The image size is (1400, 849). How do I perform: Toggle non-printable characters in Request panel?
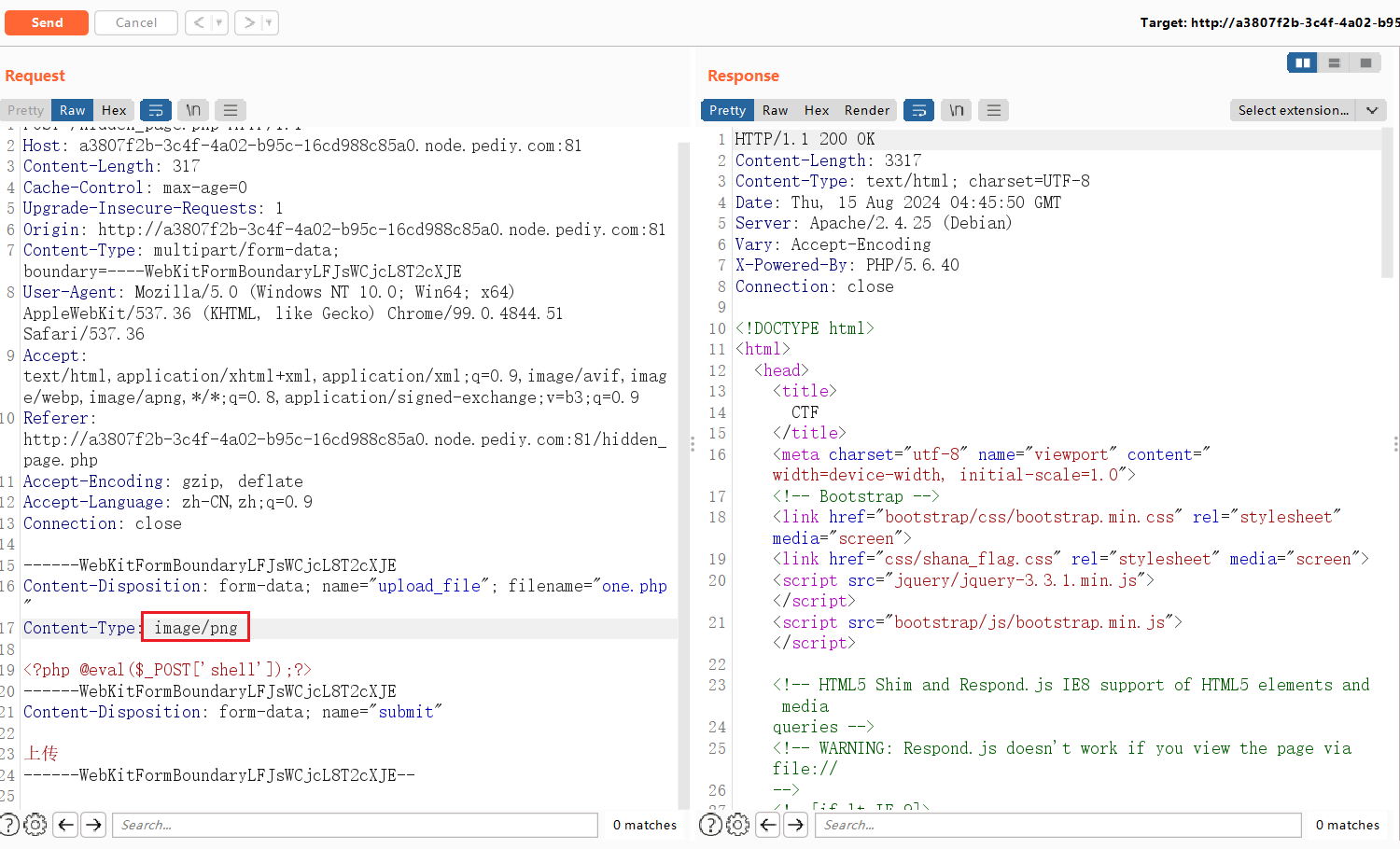click(x=193, y=110)
